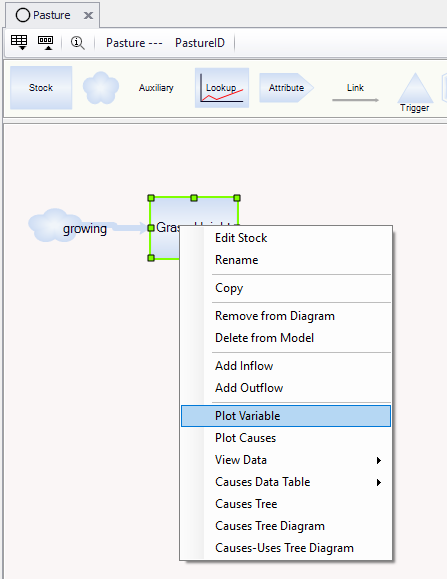Viewport: 447px width, 579px height.
Task: Pick the Attribute tool
Action: [x=287, y=88]
